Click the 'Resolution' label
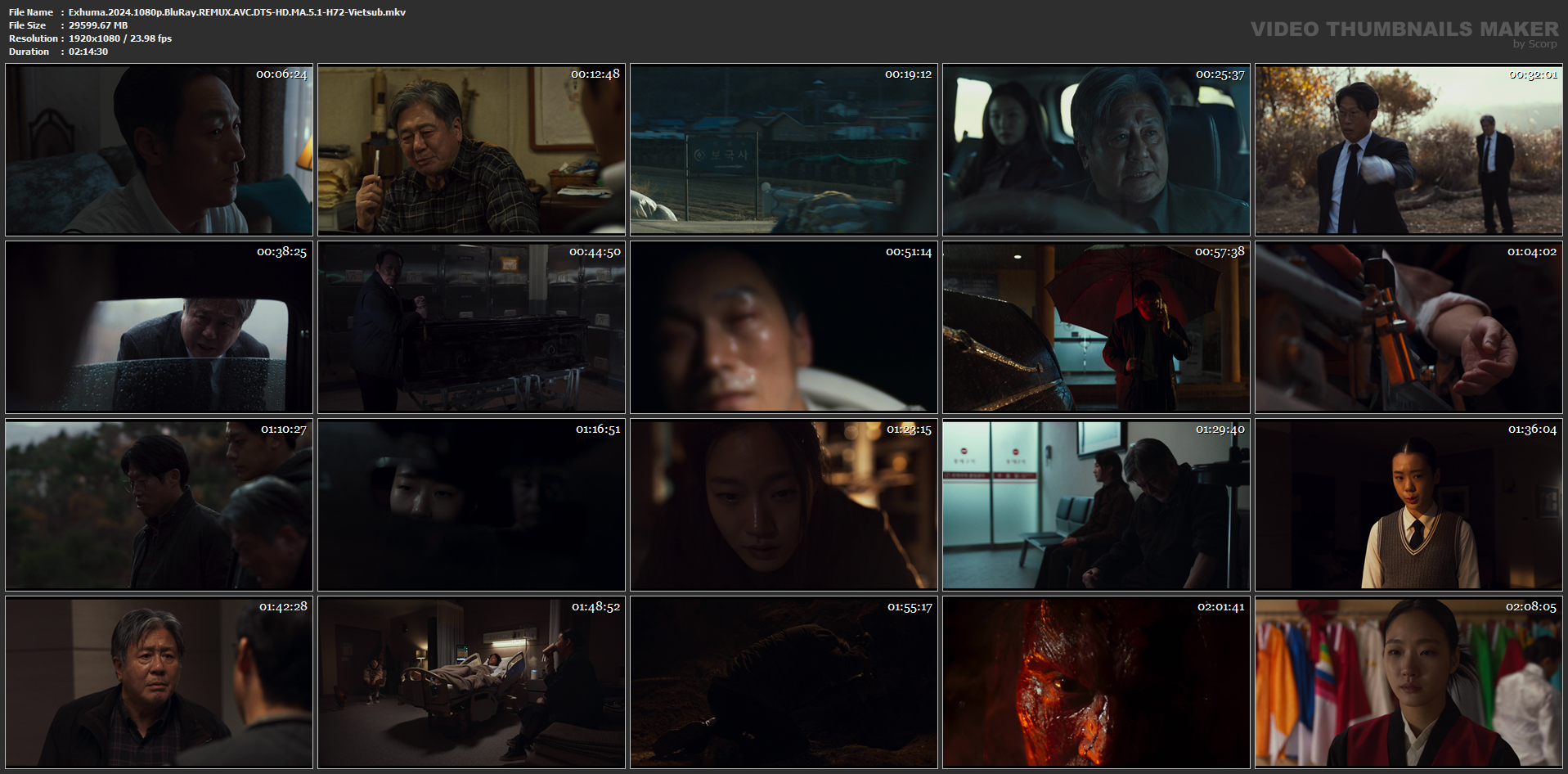 (x=34, y=38)
